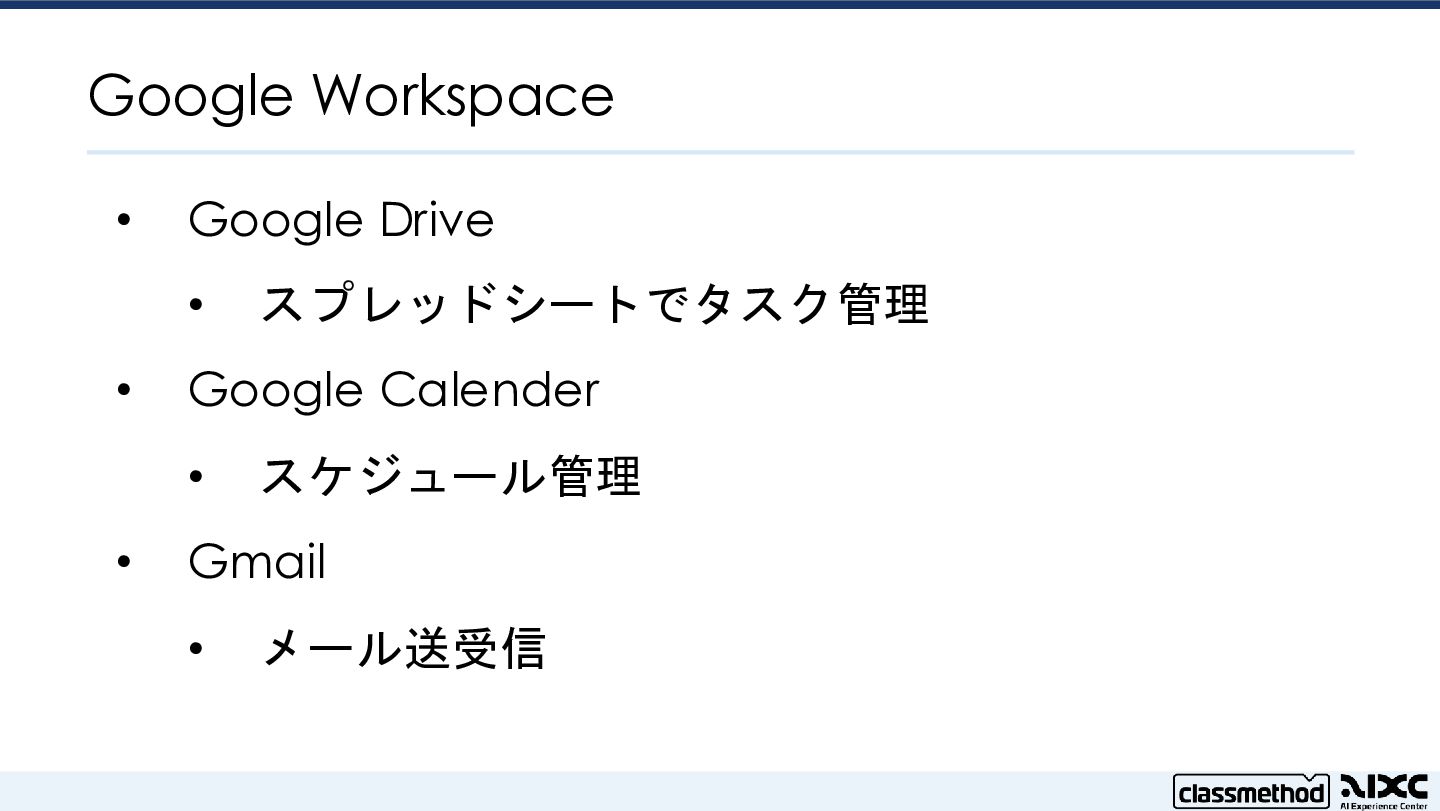Screen dimensions: 1440x811
Task: Click the horizontal divider under the title
Action: click(720, 152)
